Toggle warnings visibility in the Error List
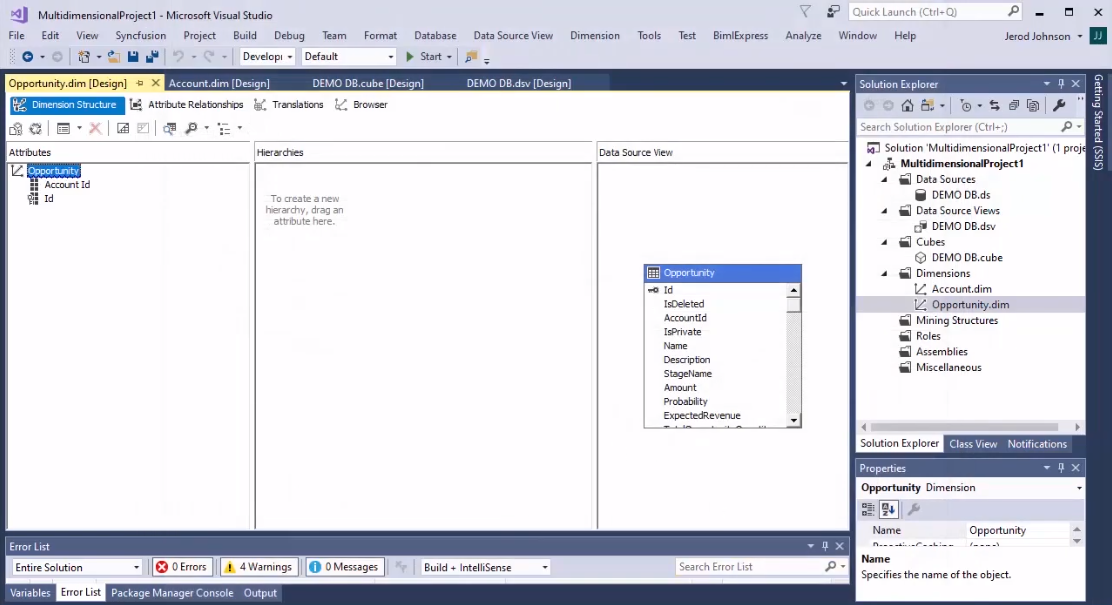This screenshot has width=1112, height=605. [258, 566]
